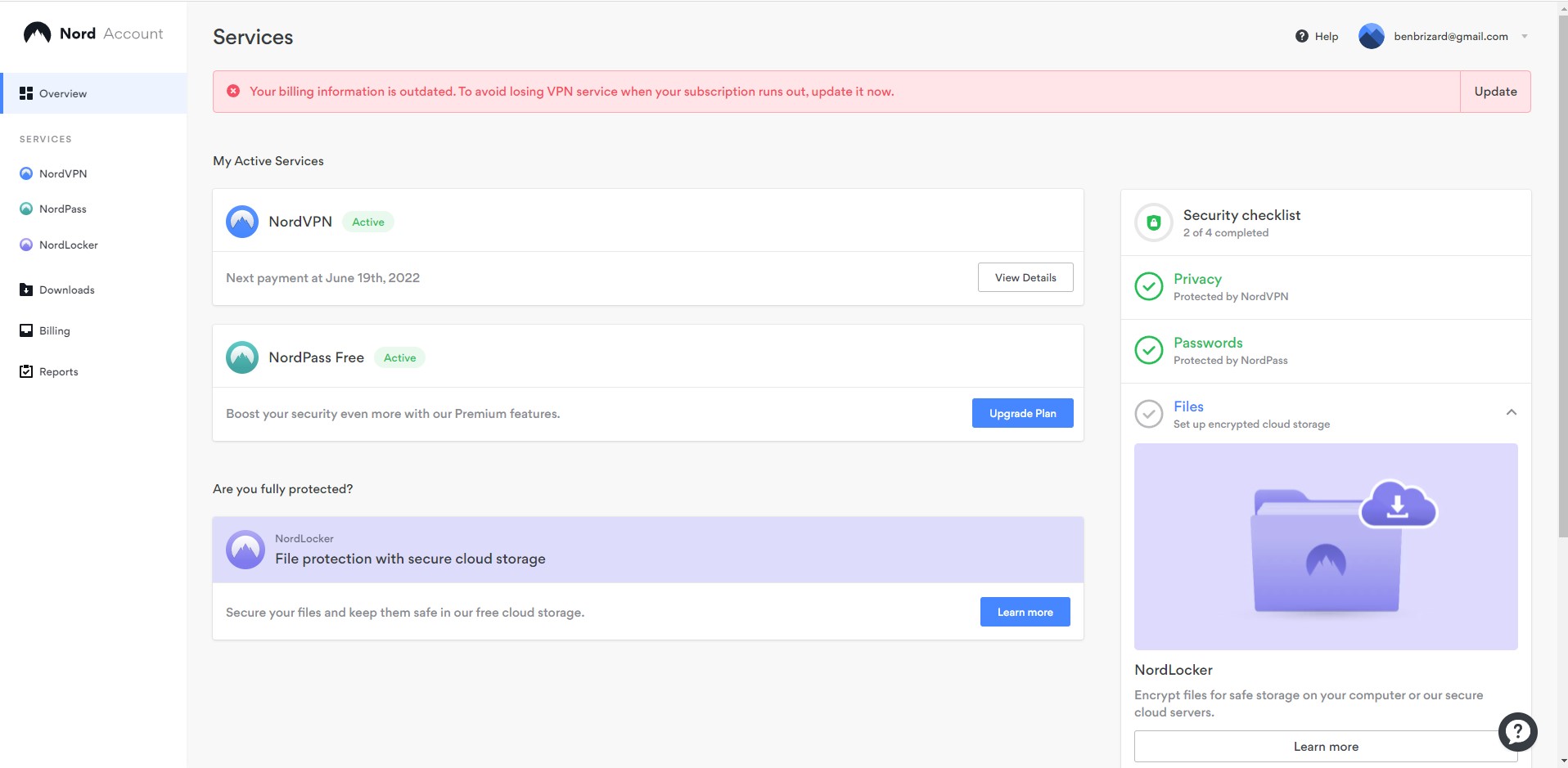Go to NordVPN service page in sidebar
Image resolution: width=1568 pixels, height=768 pixels.
63,173
